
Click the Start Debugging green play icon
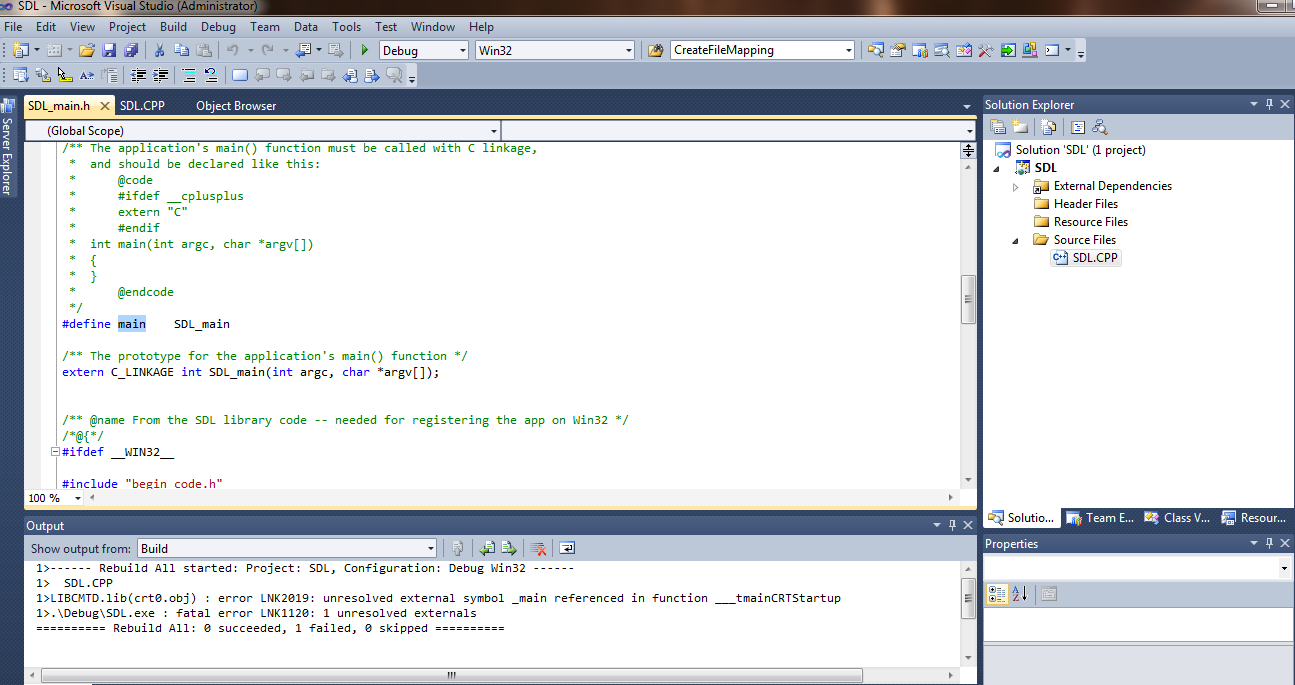(x=365, y=50)
